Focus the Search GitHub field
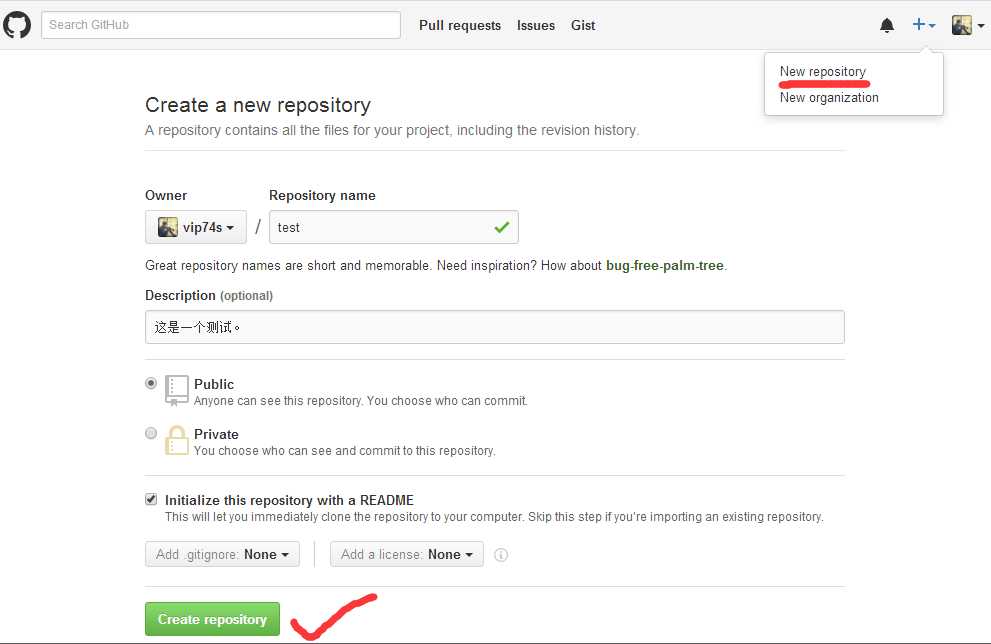This screenshot has width=991, height=644. [221, 25]
